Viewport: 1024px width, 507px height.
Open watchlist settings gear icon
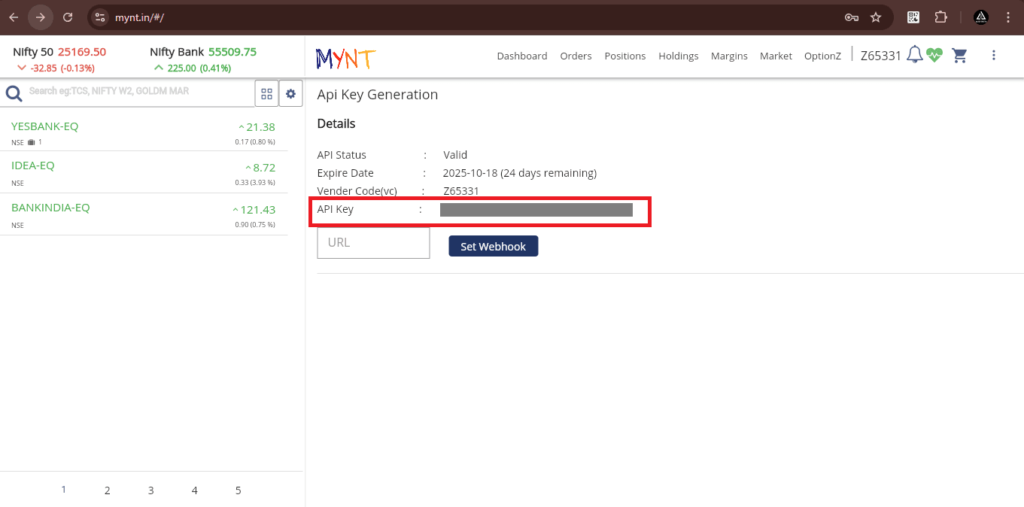click(291, 93)
